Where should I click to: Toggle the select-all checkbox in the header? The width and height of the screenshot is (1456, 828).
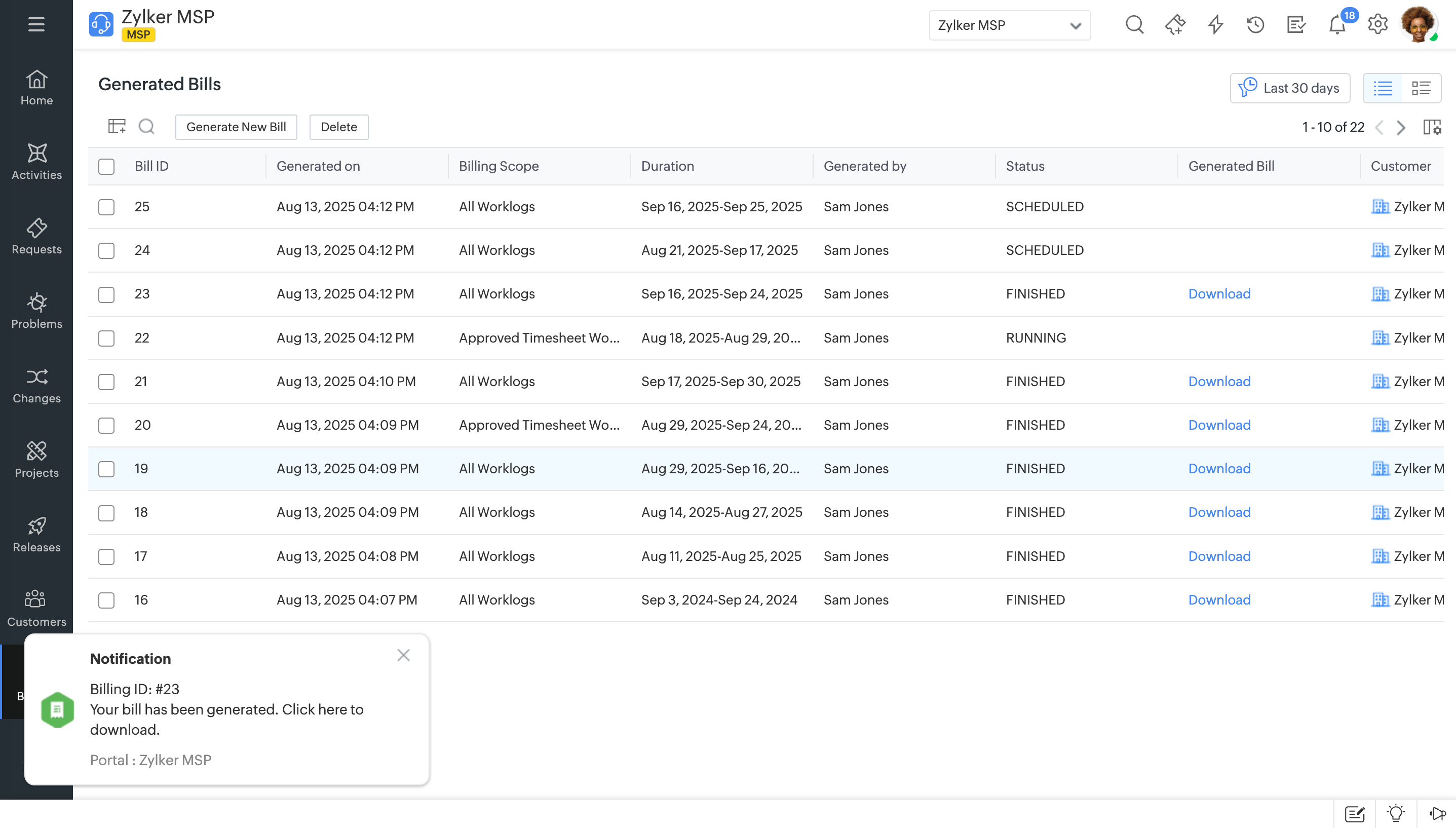[x=106, y=167]
